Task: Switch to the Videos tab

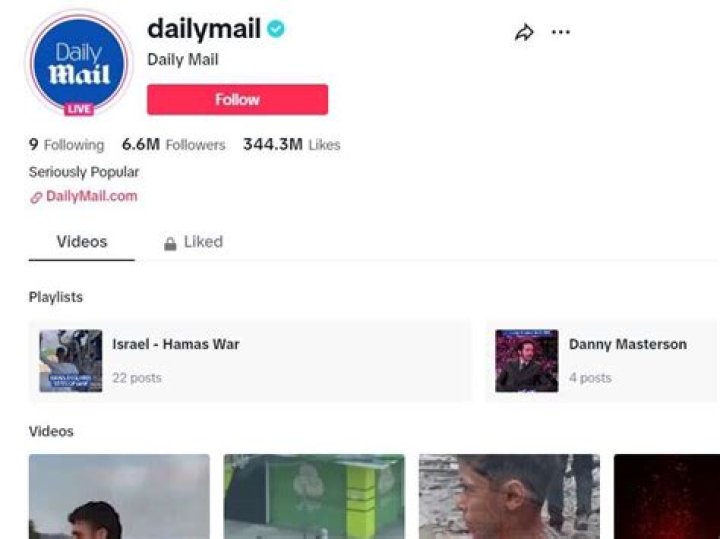Action: pos(82,242)
